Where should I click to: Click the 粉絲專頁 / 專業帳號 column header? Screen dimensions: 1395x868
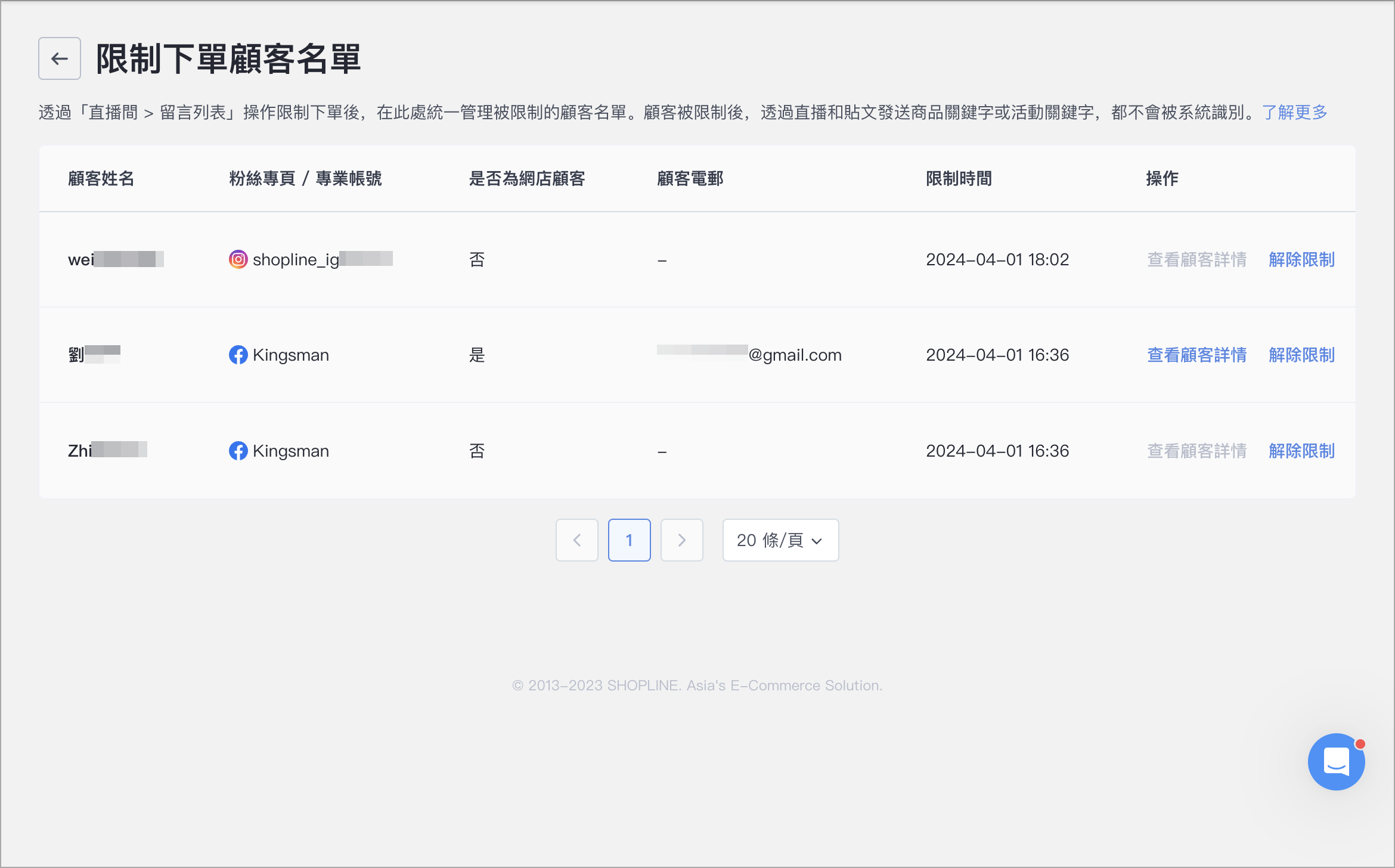[x=305, y=178]
